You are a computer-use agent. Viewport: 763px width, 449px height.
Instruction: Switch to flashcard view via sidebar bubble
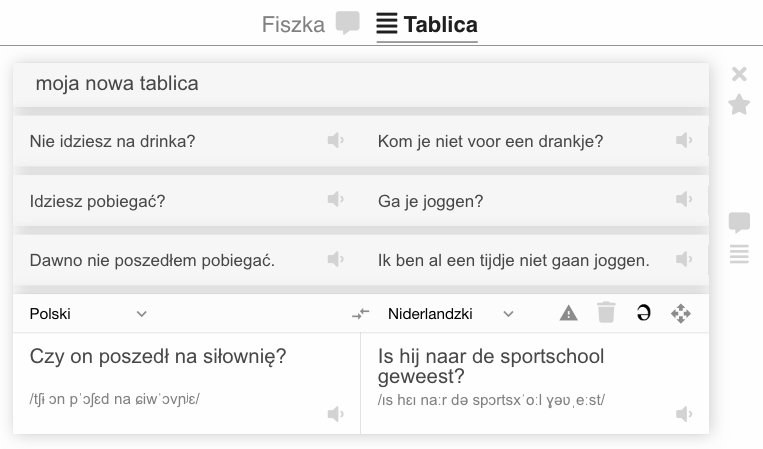[739, 222]
